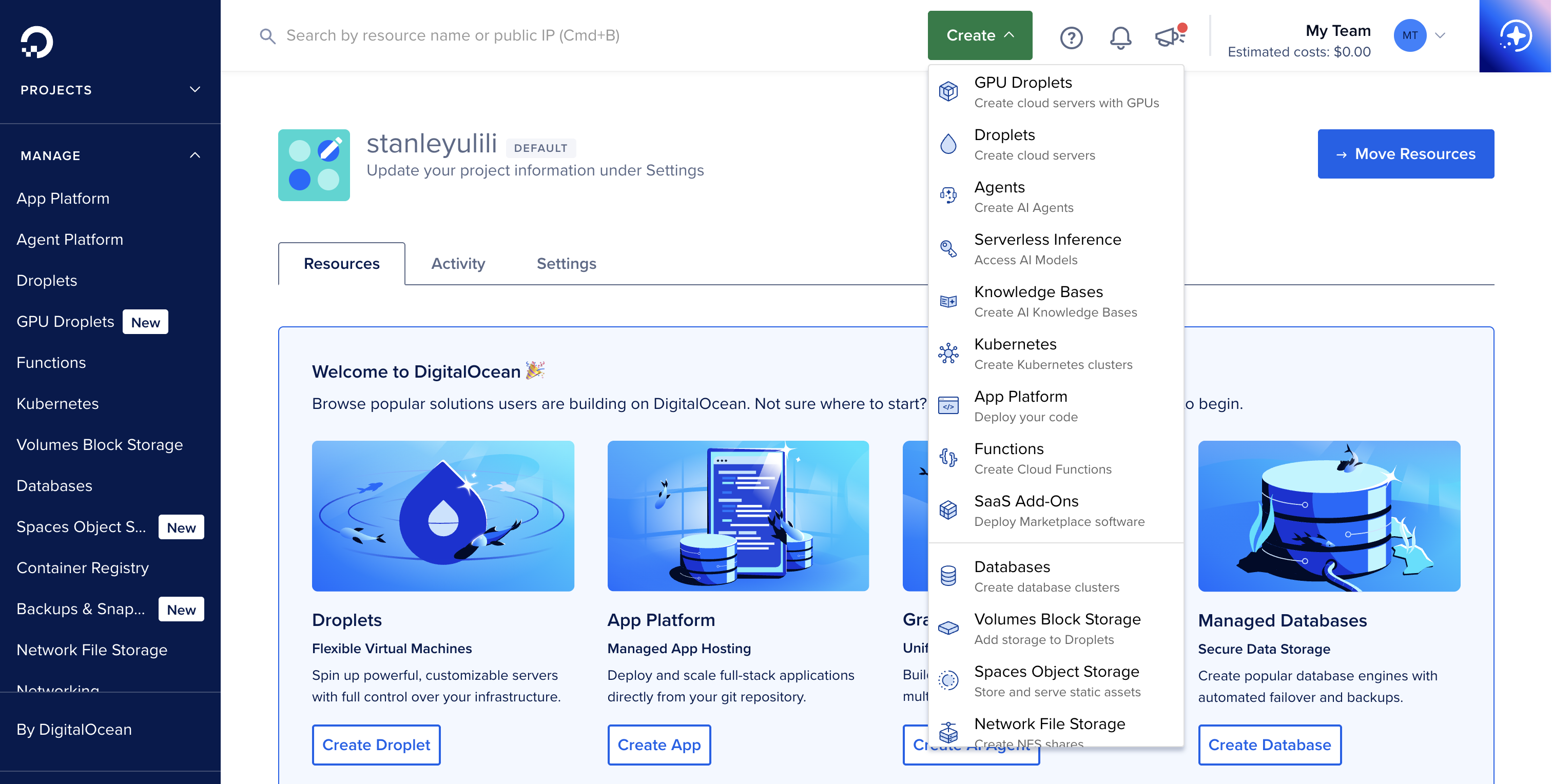Open the GPU Droplets icon in the Create menu
This screenshot has height=784, width=1552.
[948, 90]
